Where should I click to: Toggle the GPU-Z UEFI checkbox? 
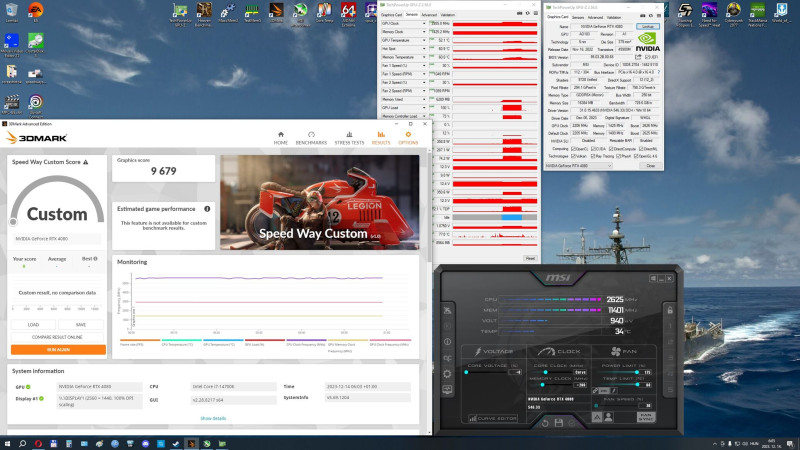coord(647,57)
